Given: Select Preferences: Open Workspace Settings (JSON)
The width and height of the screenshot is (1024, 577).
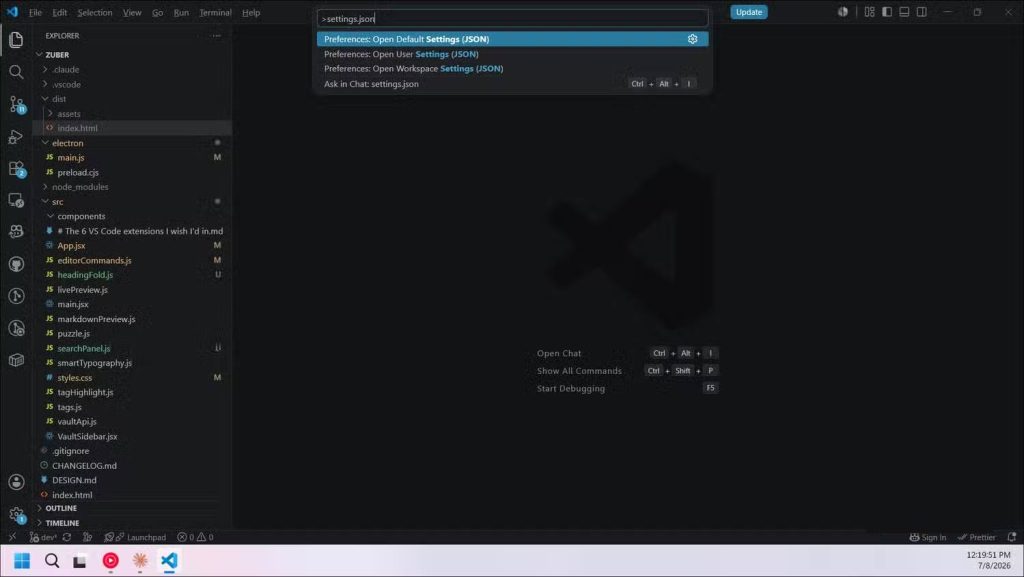Looking at the screenshot, I should pos(512,69).
